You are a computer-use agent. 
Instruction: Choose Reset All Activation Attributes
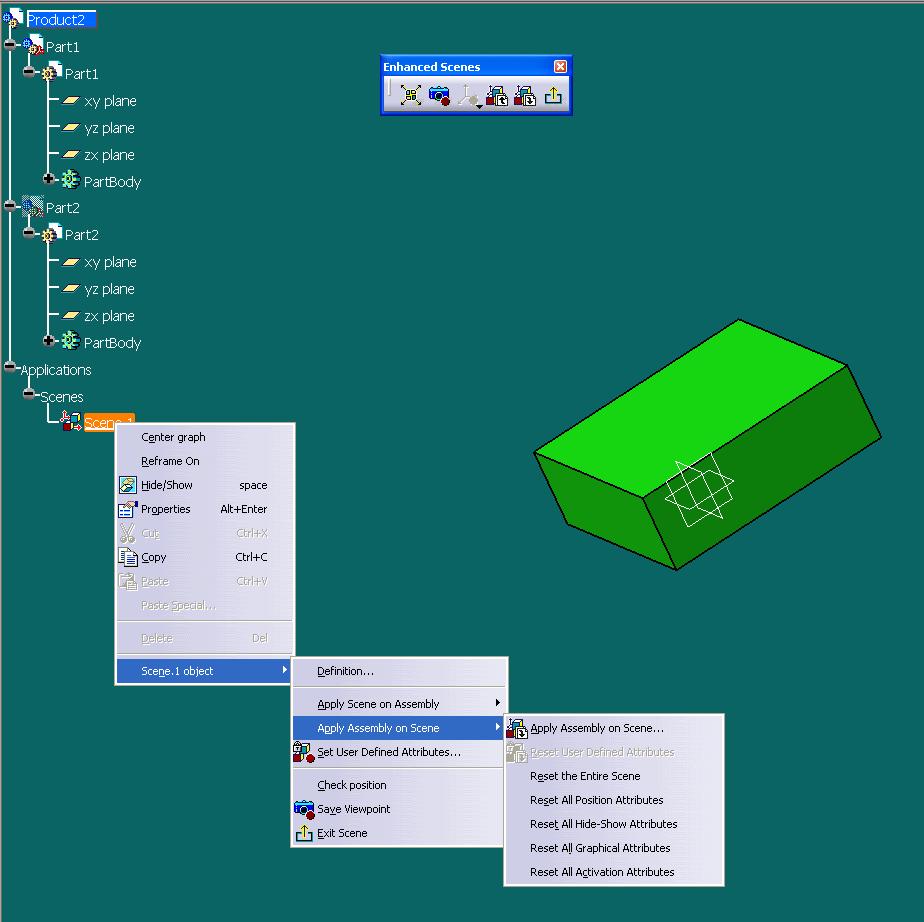pos(614,873)
